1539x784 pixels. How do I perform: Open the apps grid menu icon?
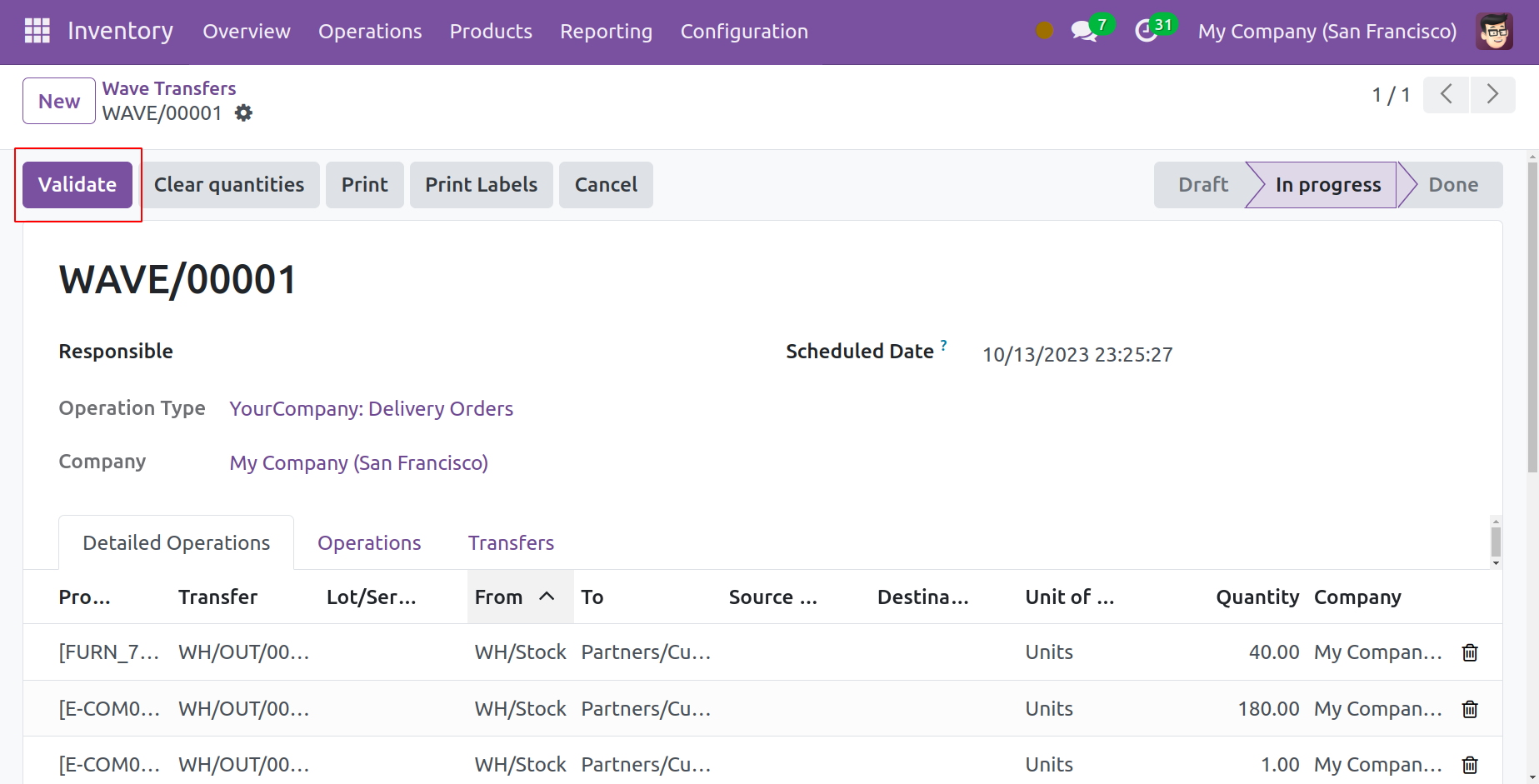(x=37, y=31)
